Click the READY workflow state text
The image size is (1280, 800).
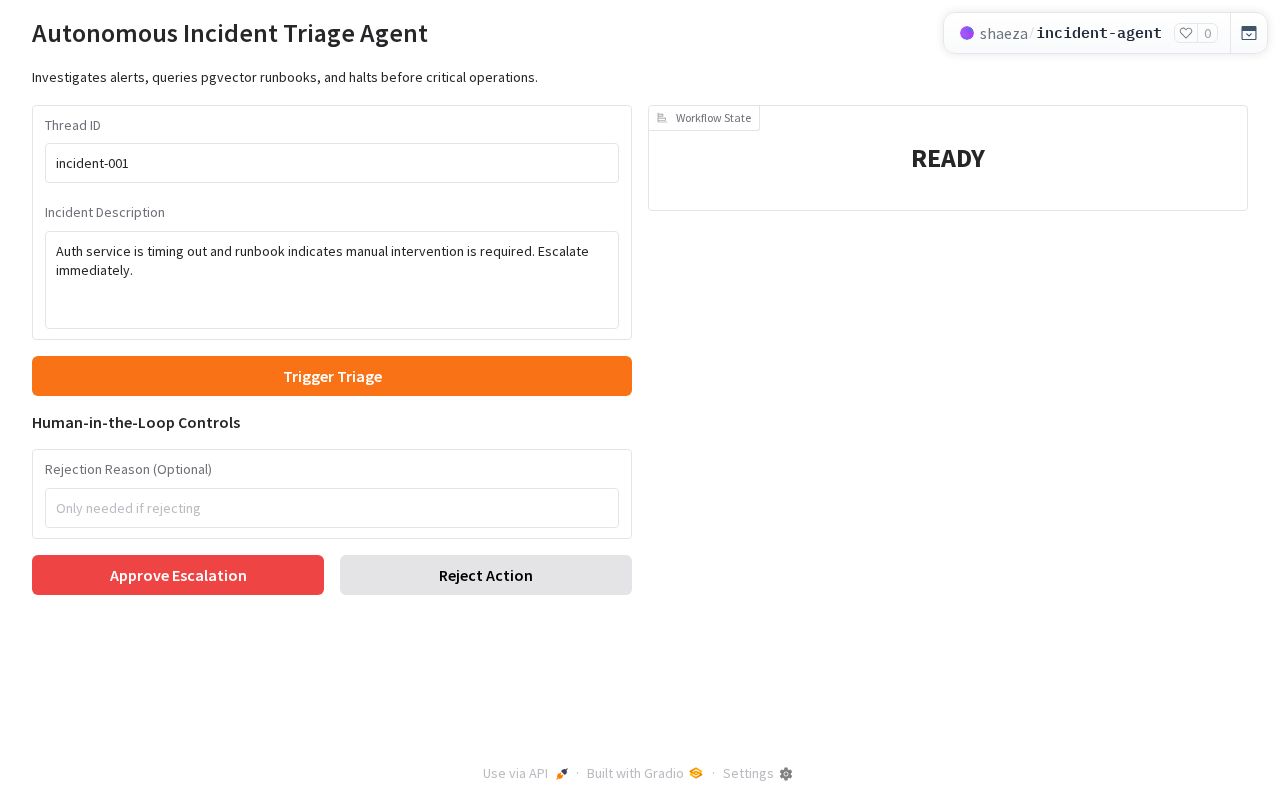point(948,159)
